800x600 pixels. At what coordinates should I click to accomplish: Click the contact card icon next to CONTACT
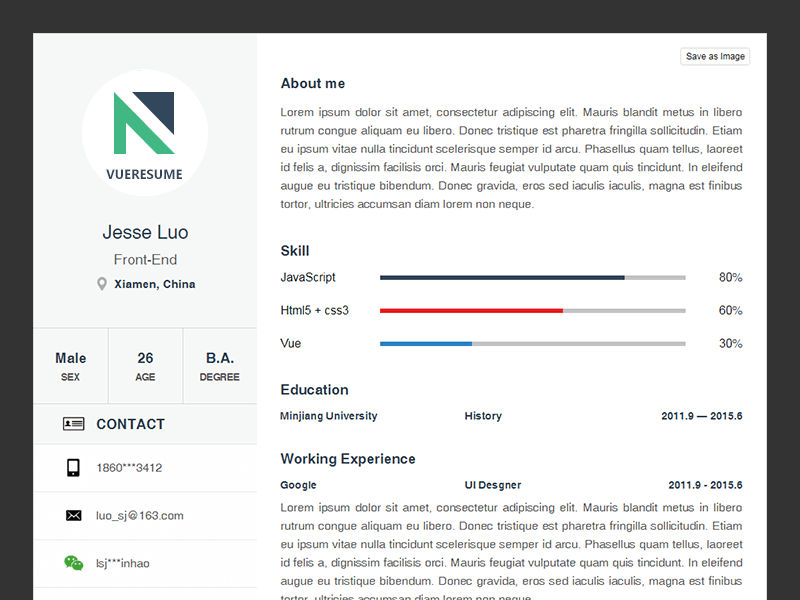click(74, 424)
